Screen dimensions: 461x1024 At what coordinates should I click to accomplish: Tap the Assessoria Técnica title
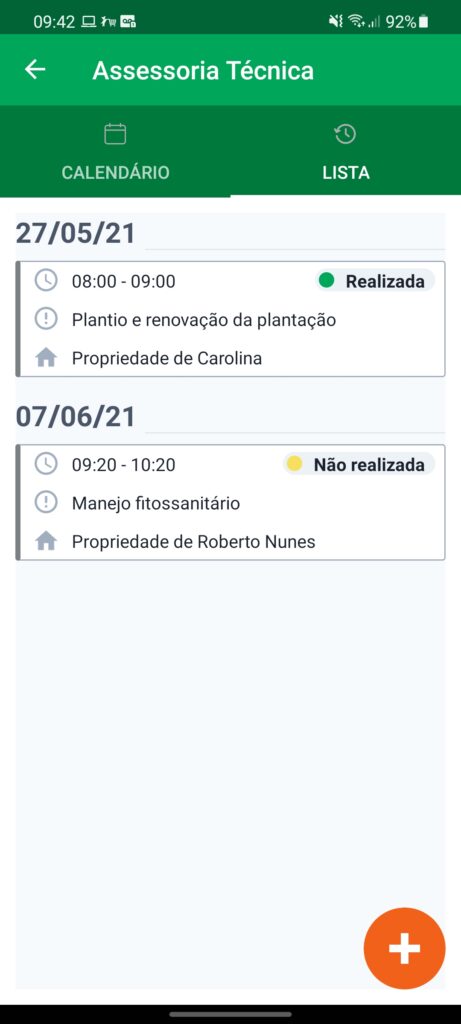[x=203, y=70]
